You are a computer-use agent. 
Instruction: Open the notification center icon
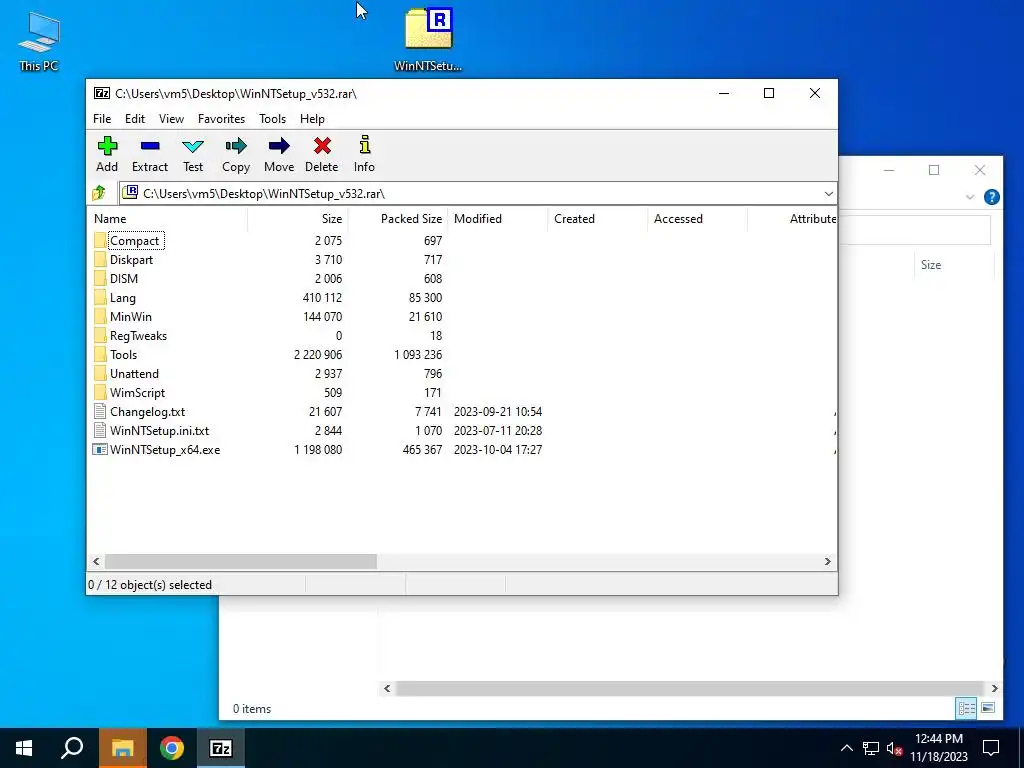[x=991, y=748]
